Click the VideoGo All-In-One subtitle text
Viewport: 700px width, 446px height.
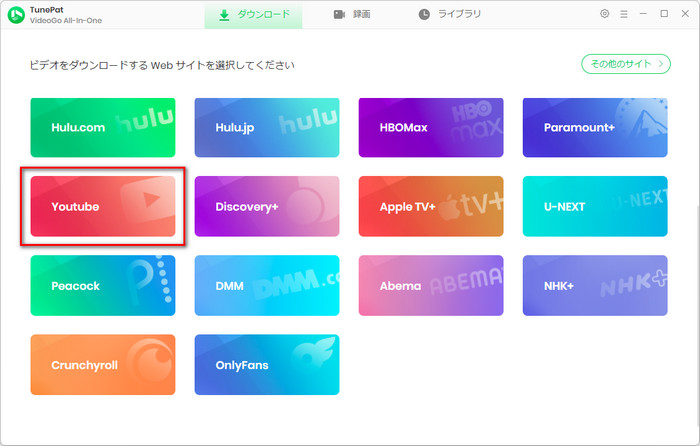66,21
